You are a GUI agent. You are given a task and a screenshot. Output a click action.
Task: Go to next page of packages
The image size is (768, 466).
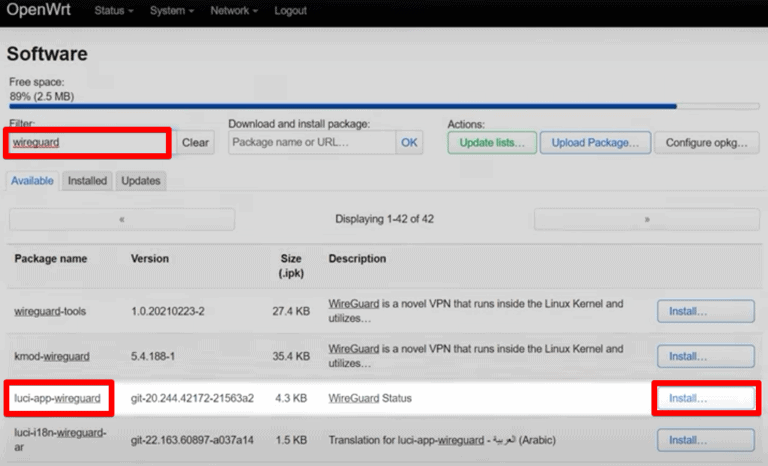click(646, 219)
